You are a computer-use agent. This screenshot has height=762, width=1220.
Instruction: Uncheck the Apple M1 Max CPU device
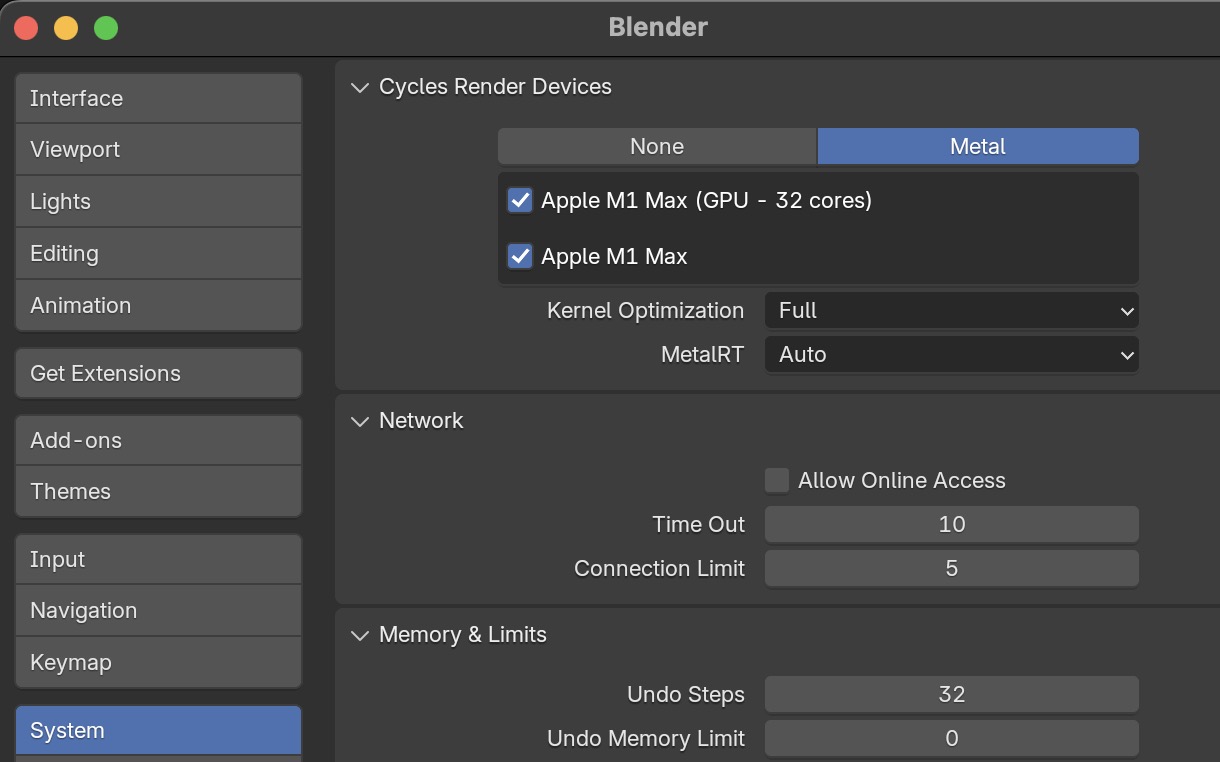520,256
